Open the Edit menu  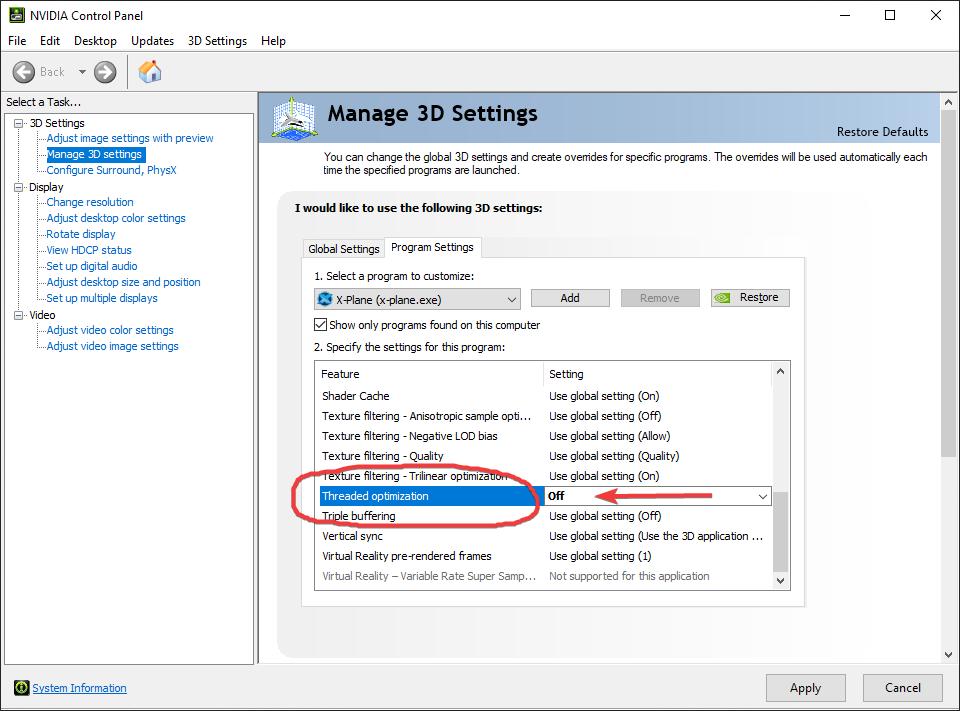(50, 41)
